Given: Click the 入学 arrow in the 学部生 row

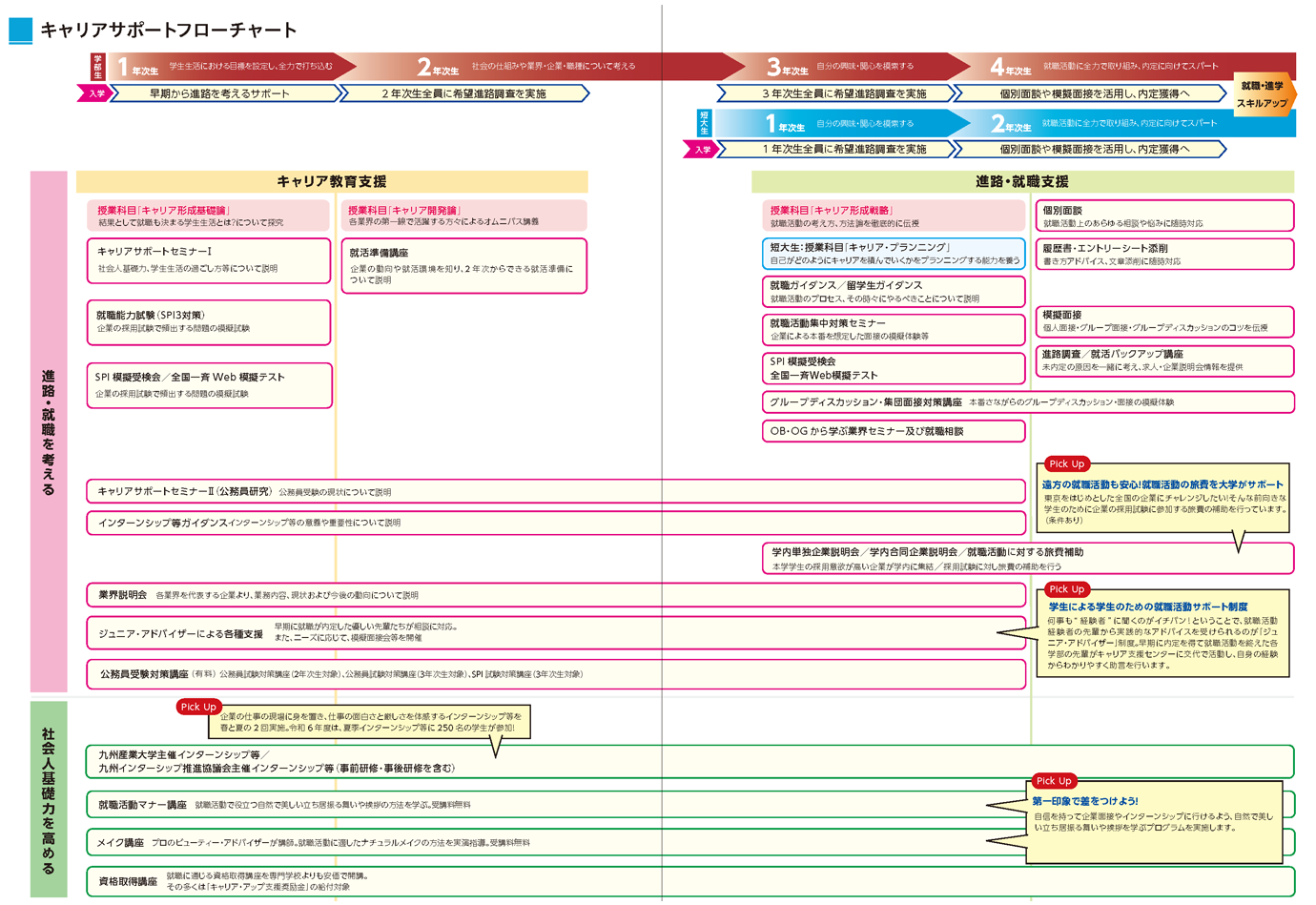Looking at the screenshot, I should (95, 93).
